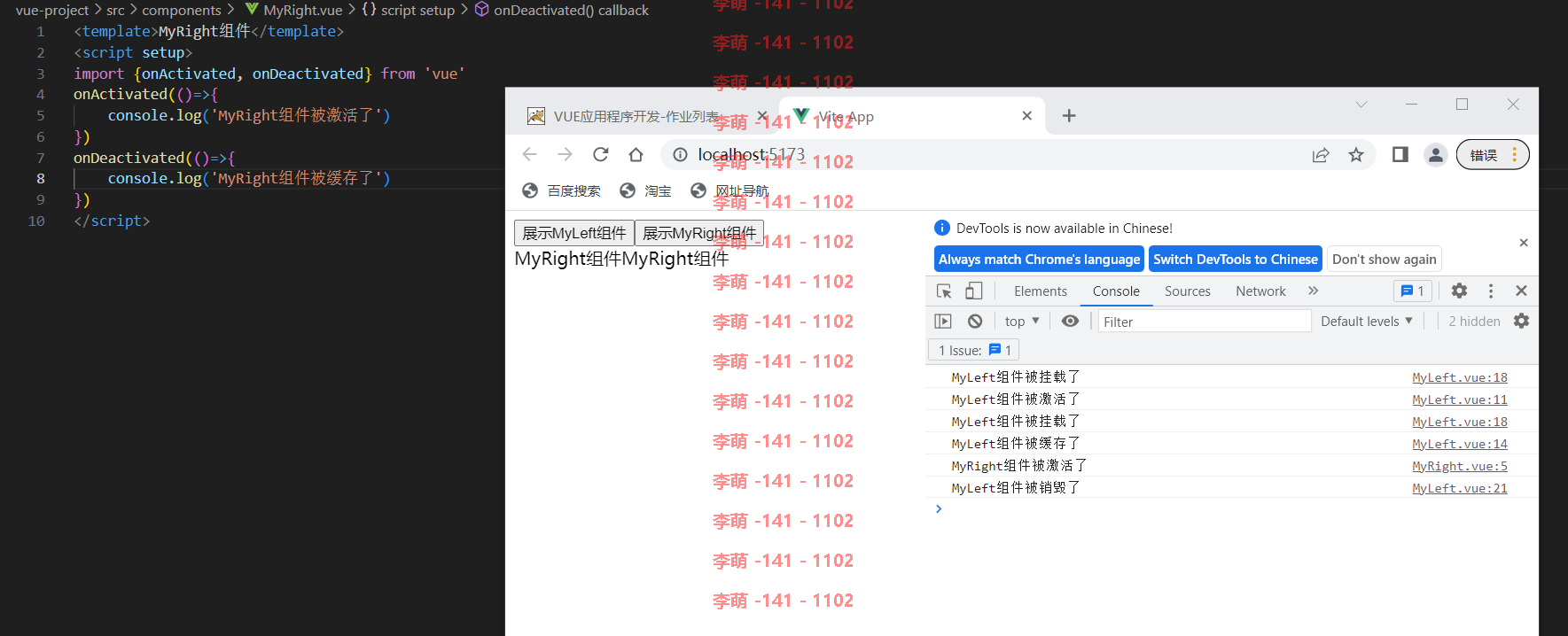Switch to the Network tab
The image size is (1568, 636).
pos(1260,291)
